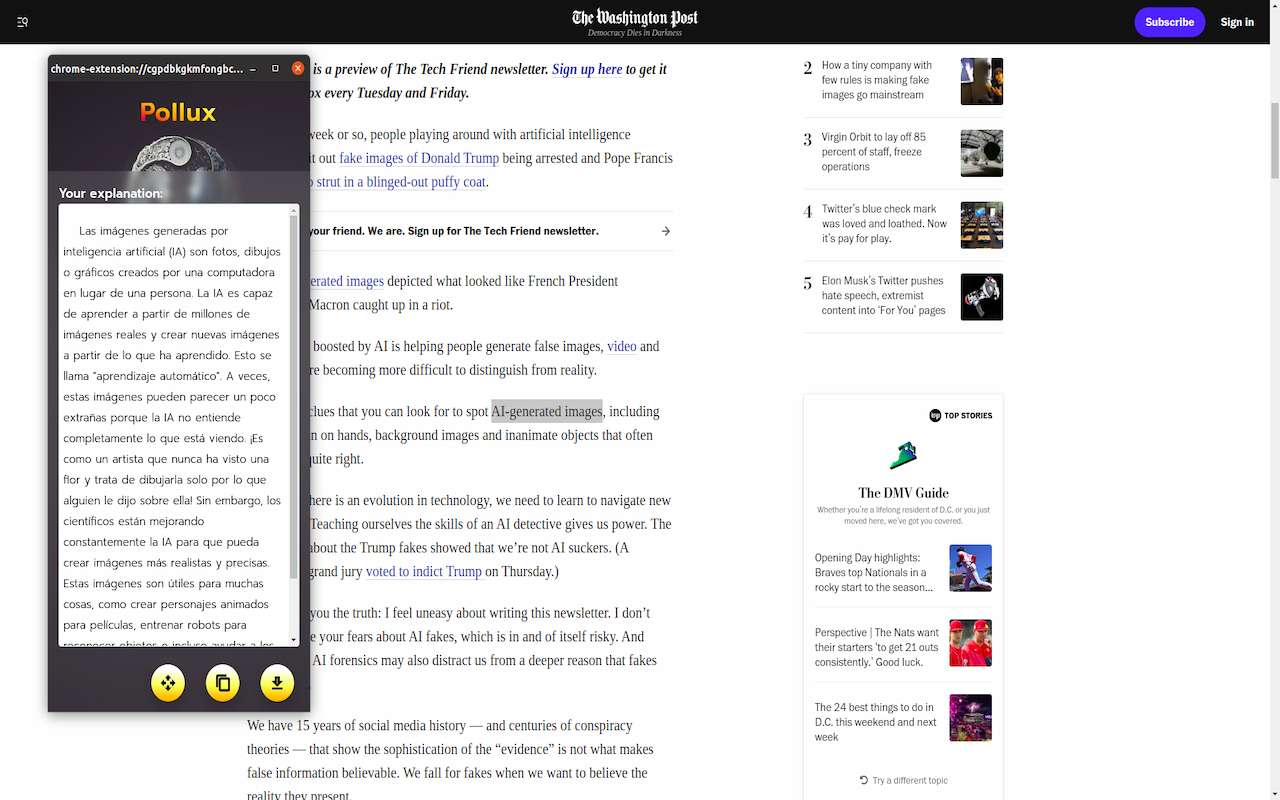Click Twitter blue check story thumbnail
This screenshot has height=800, width=1280.
pyautogui.click(x=982, y=225)
